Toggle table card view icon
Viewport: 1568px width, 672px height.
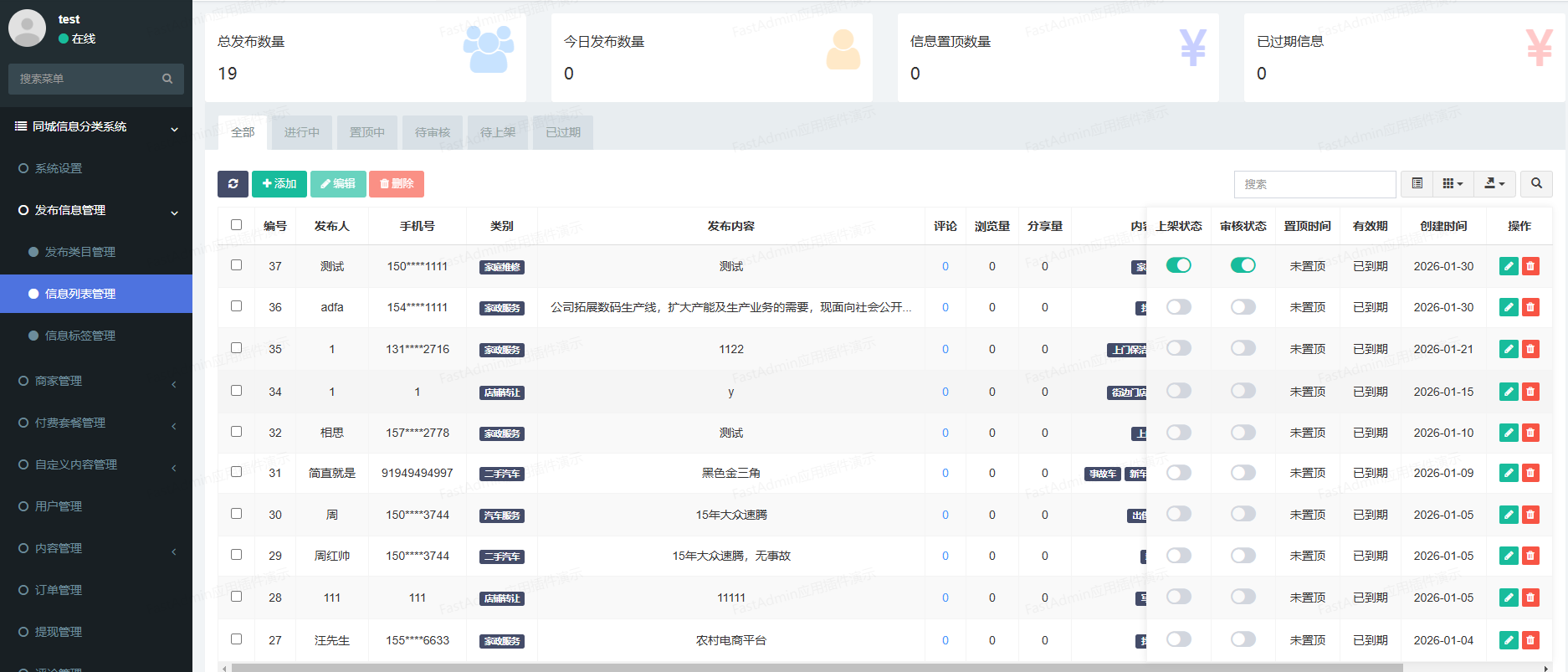pyautogui.click(x=1417, y=184)
